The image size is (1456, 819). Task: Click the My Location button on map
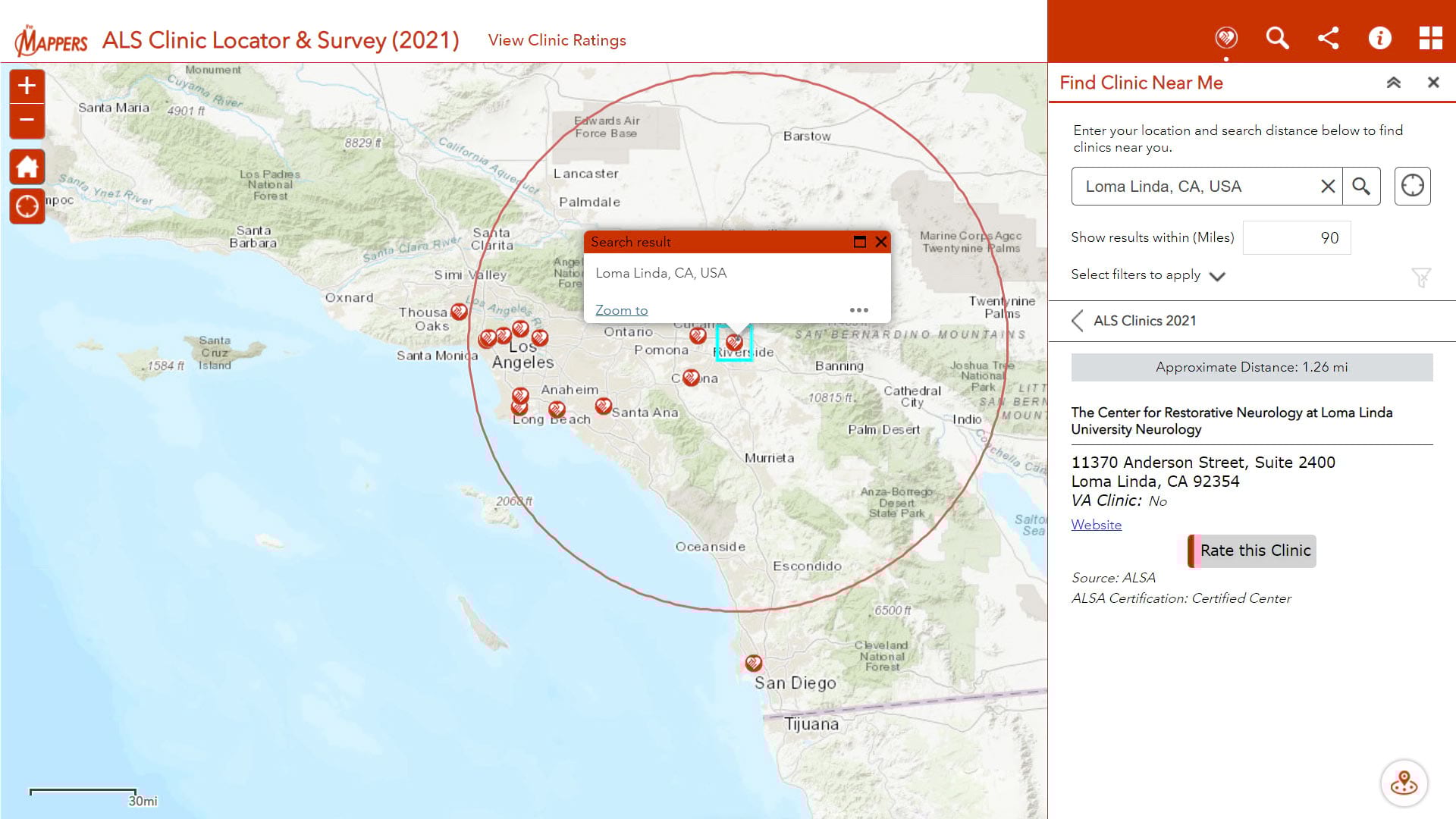click(27, 206)
